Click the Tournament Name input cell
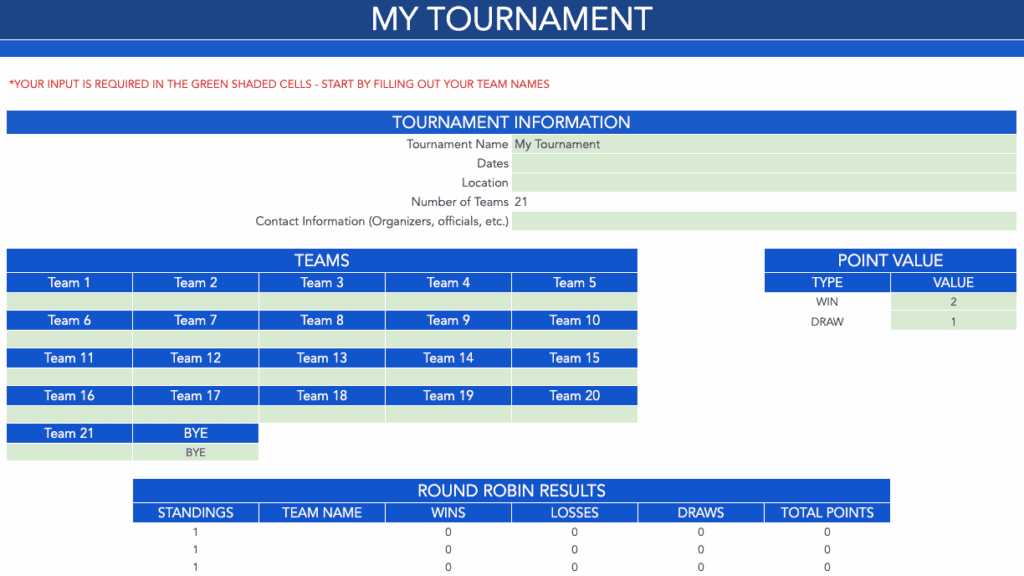Image resolution: width=1024 pixels, height=576 pixels. [x=765, y=144]
